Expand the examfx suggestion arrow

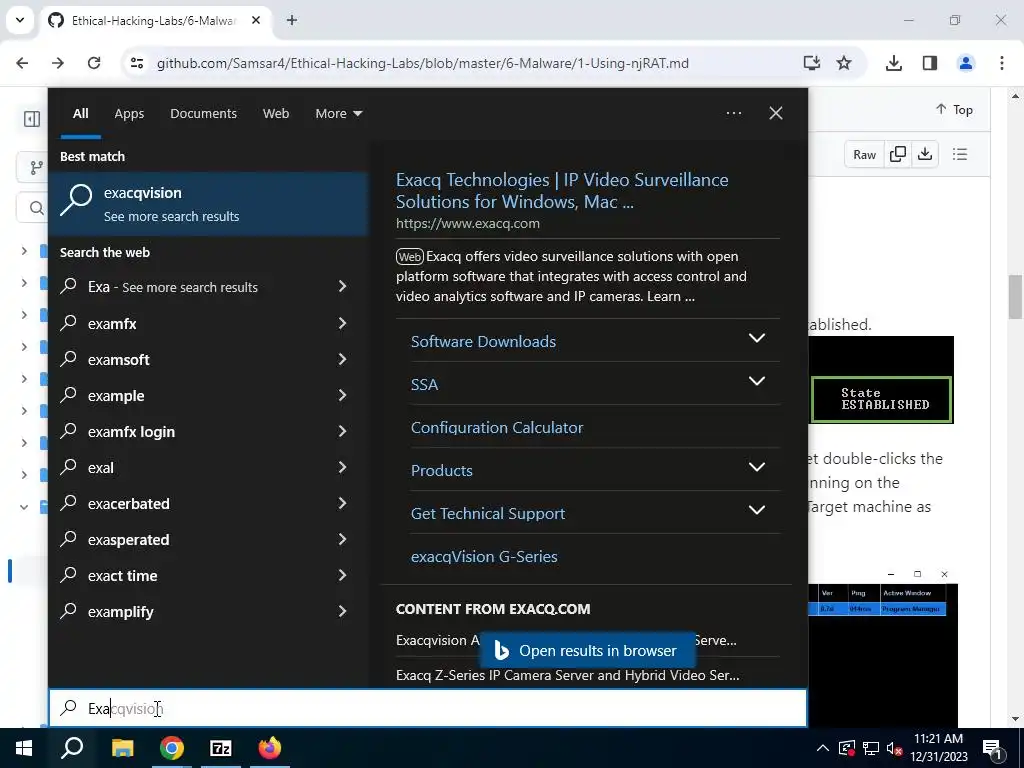click(342, 323)
